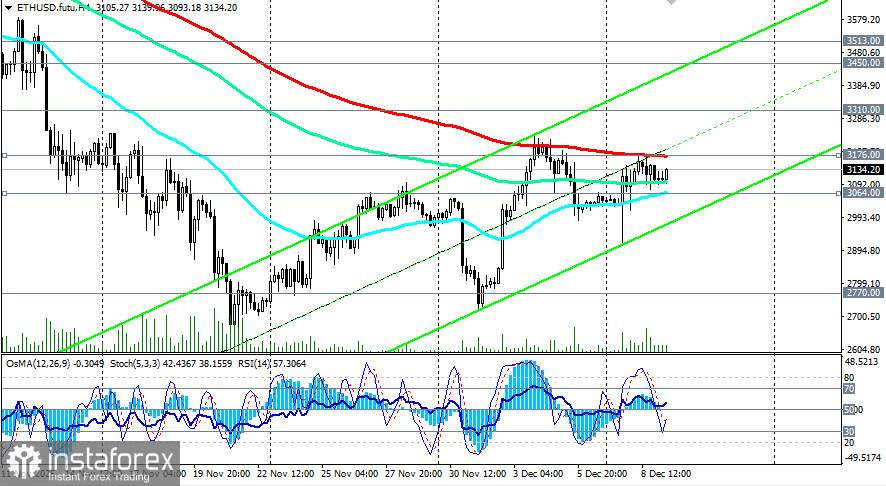The height and width of the screenshot is (486, 886).
Task: Click the 5 Dec 20:00 time label
Action: click(x=602, y=474)
